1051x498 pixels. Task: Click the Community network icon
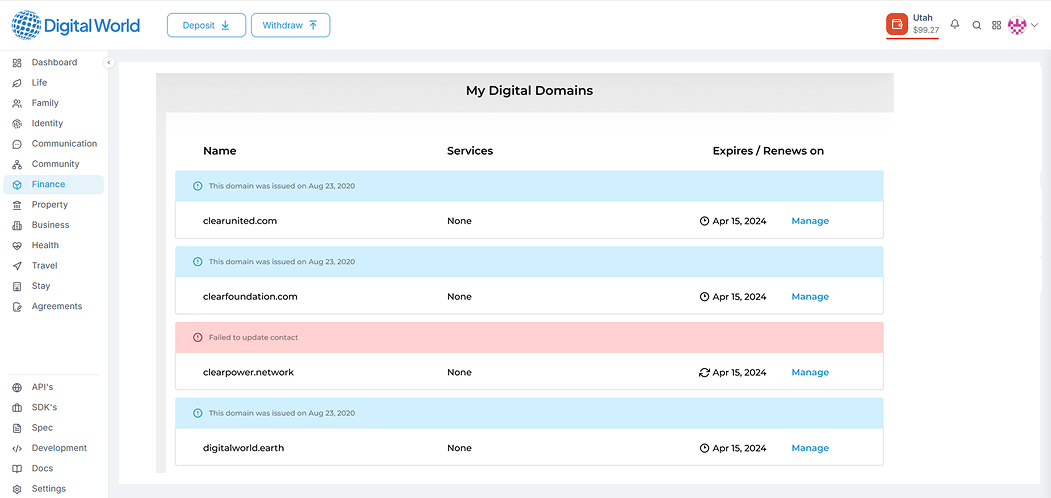click(x=17, y=164)
